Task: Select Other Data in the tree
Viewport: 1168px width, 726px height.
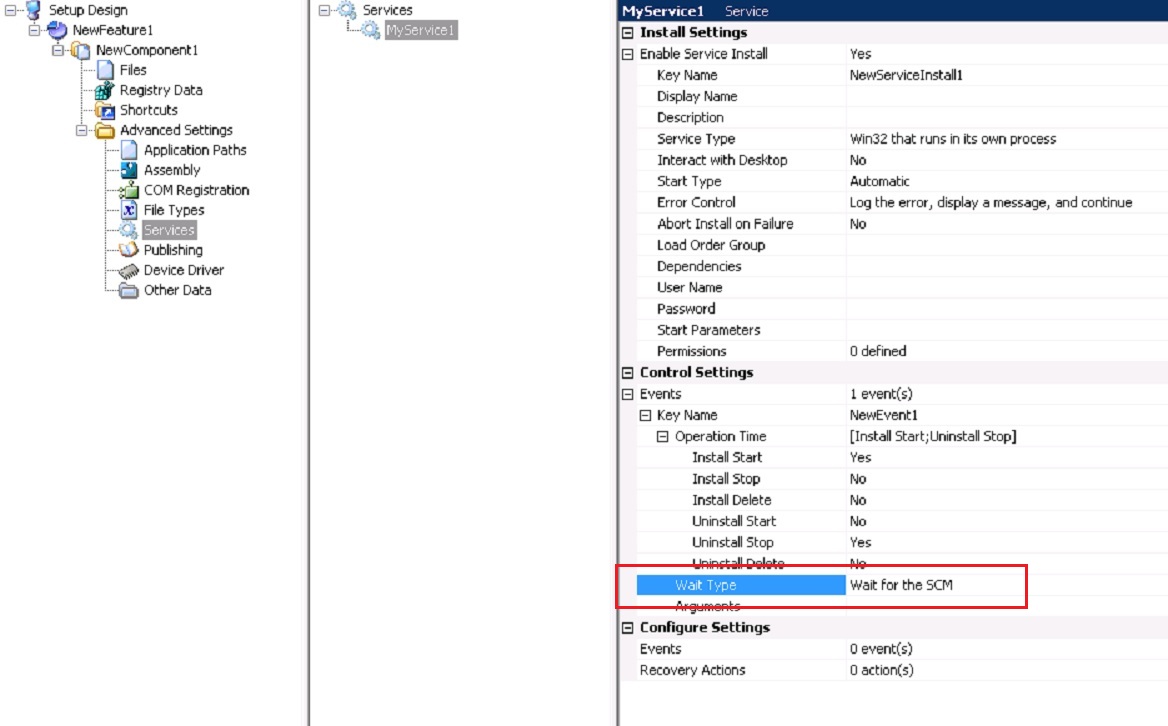Action: (177, 290)
